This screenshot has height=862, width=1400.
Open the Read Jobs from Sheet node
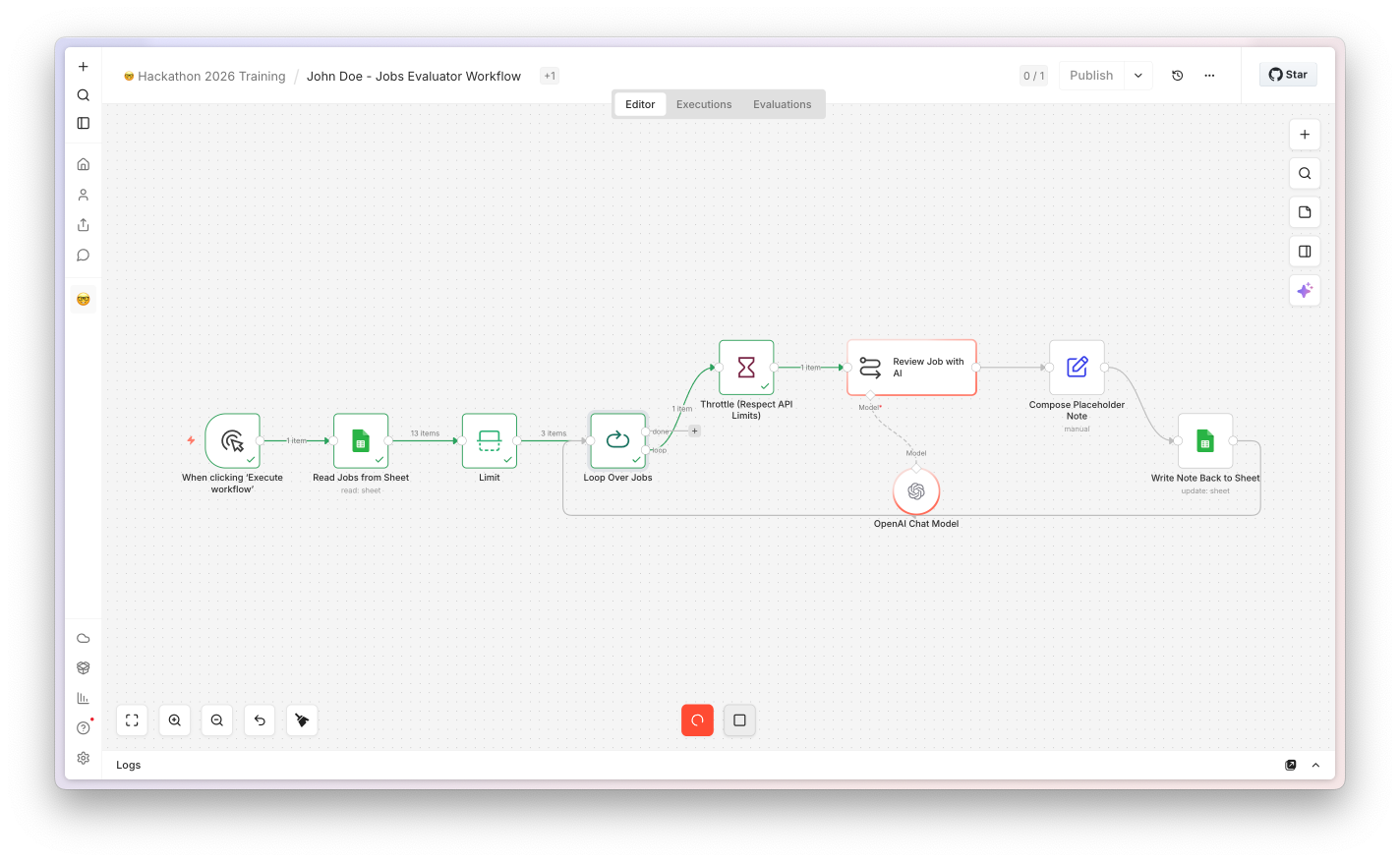pos(361,440)
